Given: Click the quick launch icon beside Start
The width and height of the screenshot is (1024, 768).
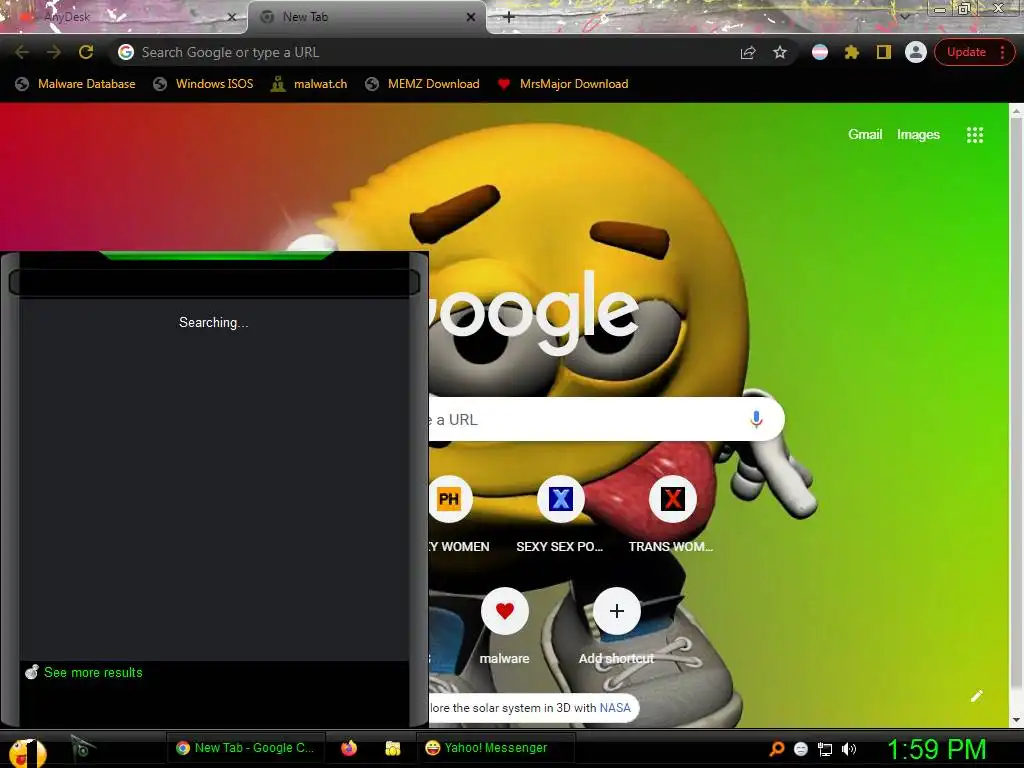Looking at the screenshot, I should [x=82, y=748].
